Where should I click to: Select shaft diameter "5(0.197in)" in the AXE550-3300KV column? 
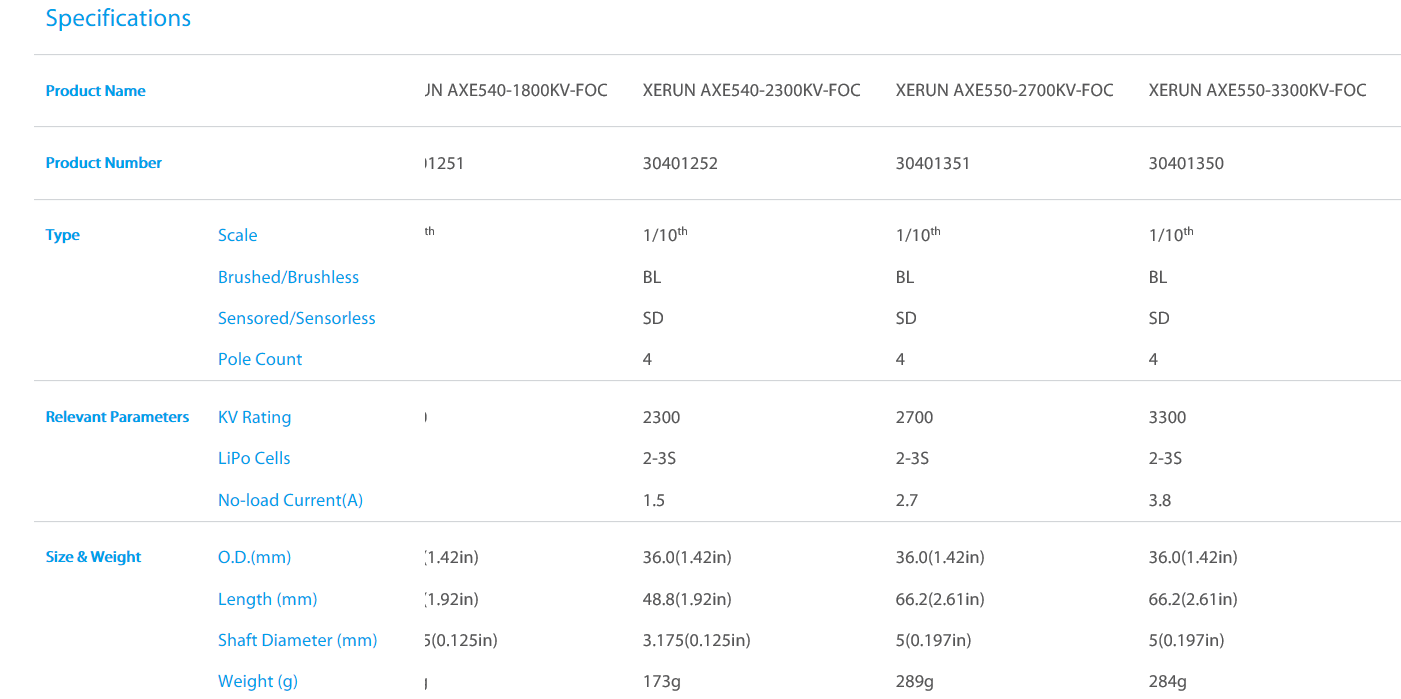click(x=1187, y=640)
